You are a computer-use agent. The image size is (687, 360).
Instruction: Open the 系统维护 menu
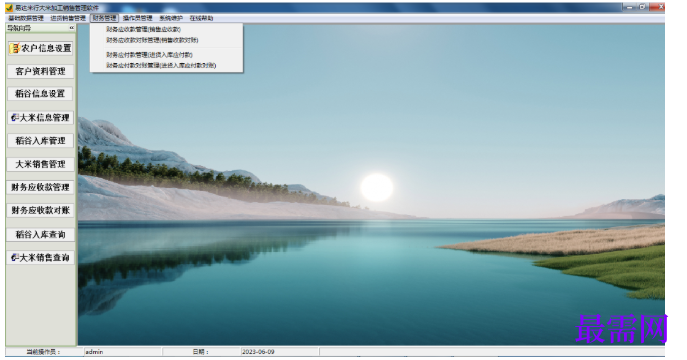[x=171, y=18]
